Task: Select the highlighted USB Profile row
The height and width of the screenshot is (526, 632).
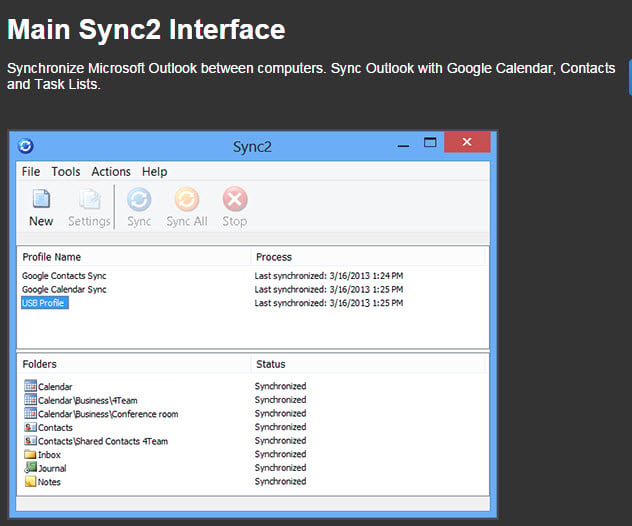Action: tap(45, 303)
